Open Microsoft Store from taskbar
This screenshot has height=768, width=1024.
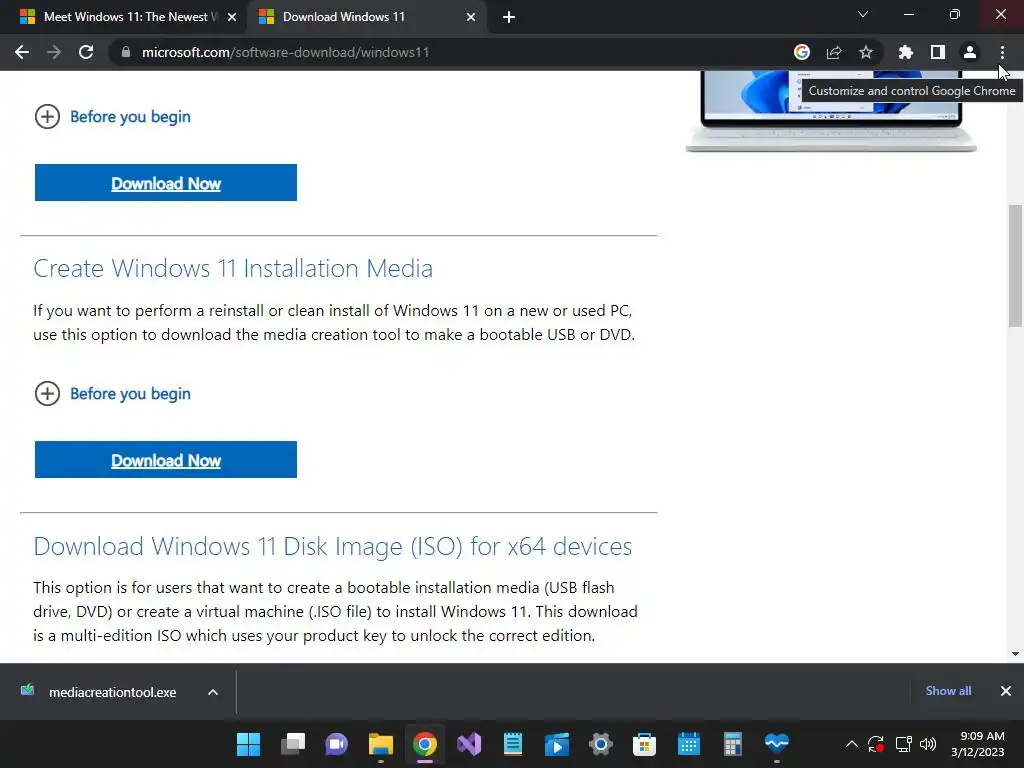645,744
